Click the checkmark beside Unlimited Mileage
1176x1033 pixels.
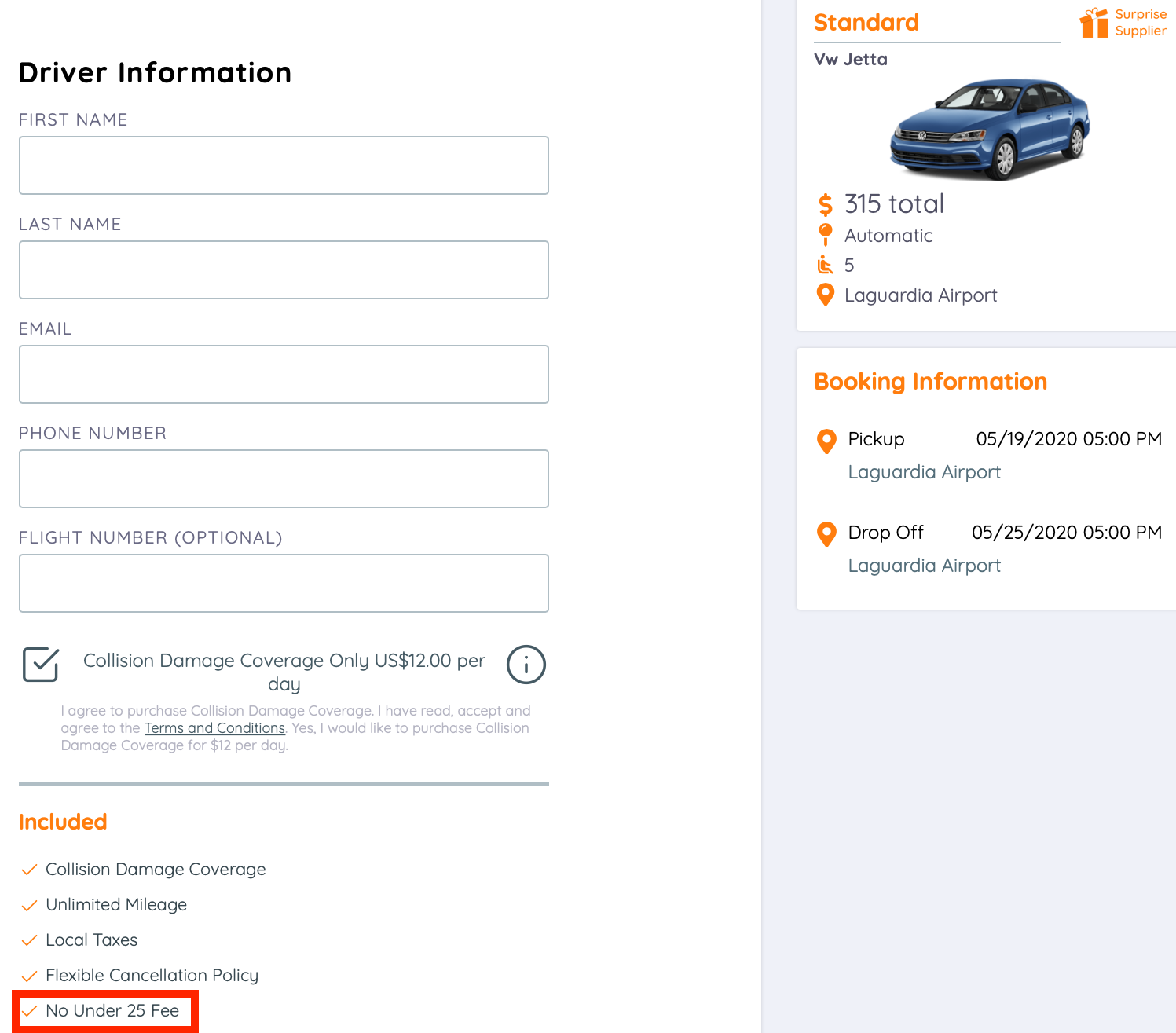tap(29, 905)
